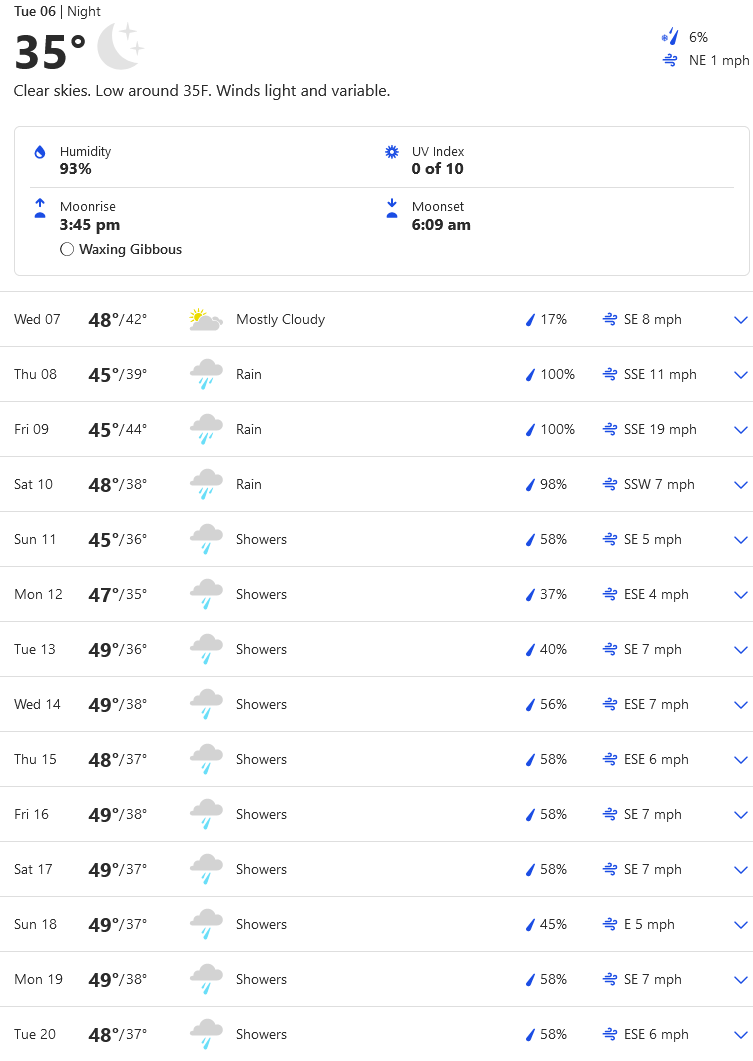Select the Mon 12 date label
This screenshot has height=1061, width=753.
click(38, 595)
